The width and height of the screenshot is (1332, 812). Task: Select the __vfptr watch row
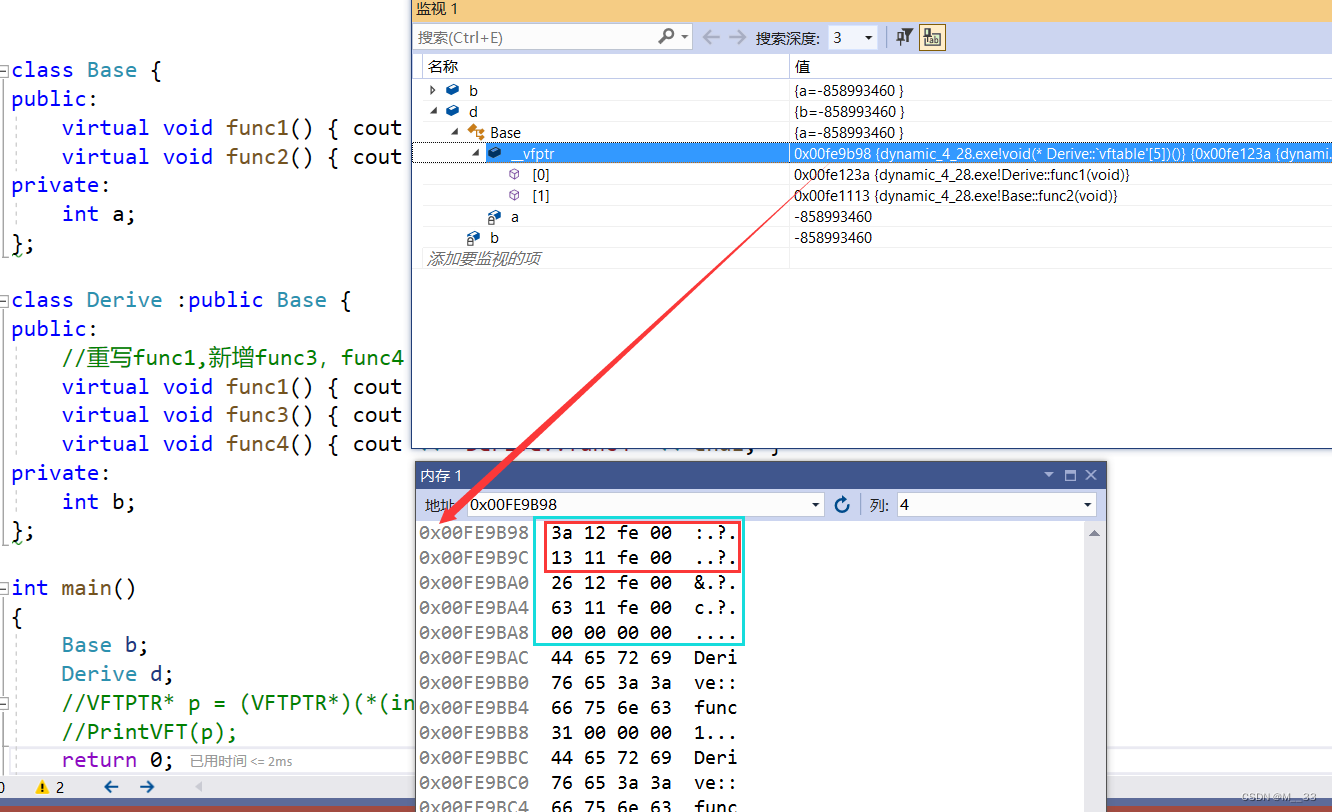tap(872, 153)
